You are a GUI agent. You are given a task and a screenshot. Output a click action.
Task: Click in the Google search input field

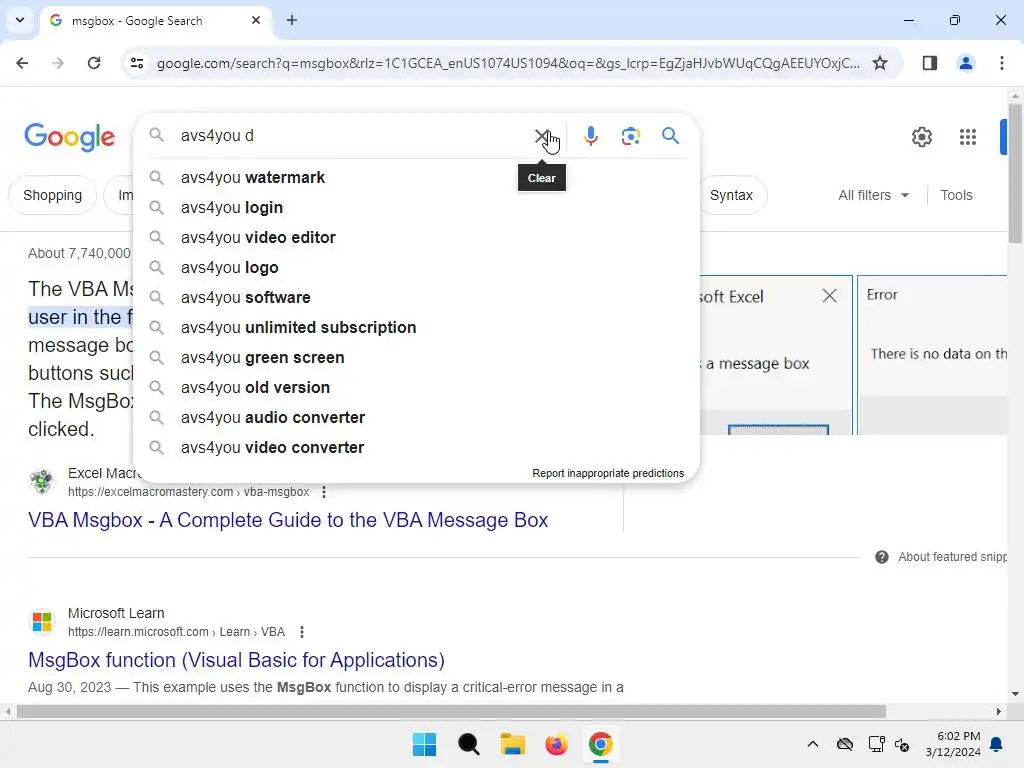click(x=353, y=136)
